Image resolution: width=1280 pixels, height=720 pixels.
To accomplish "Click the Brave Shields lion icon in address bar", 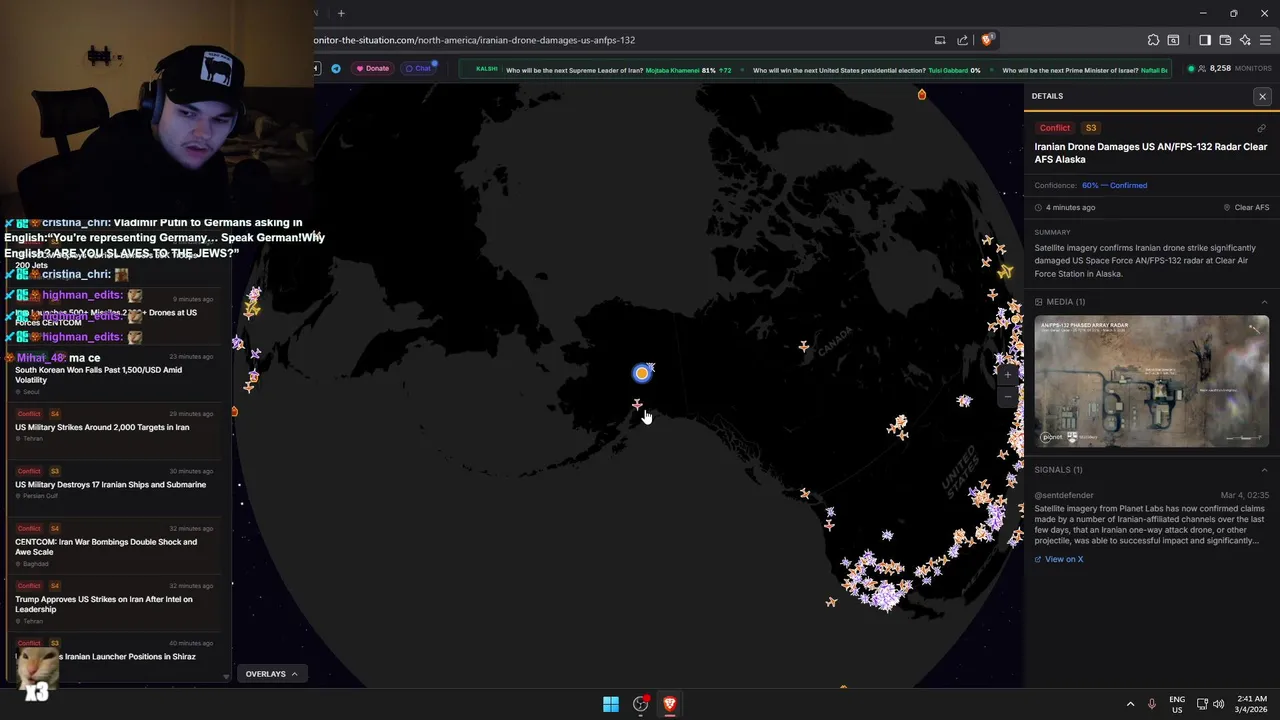I will tap(987, 40).
